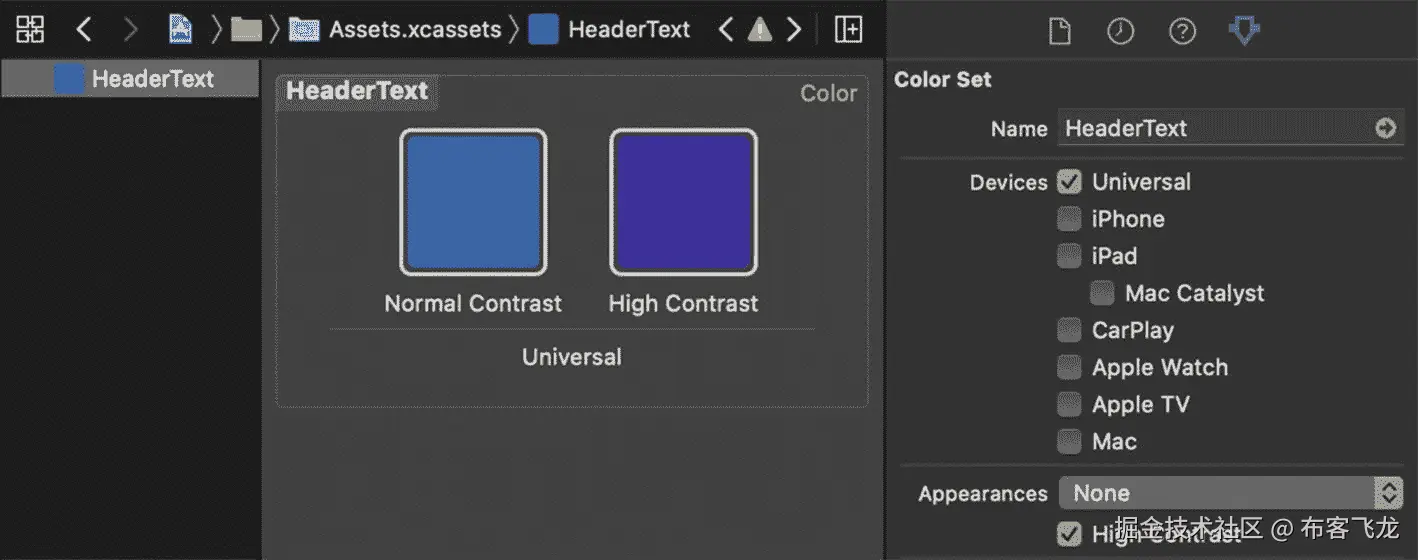Select HeaderText in the asset list

click(152, 79)
